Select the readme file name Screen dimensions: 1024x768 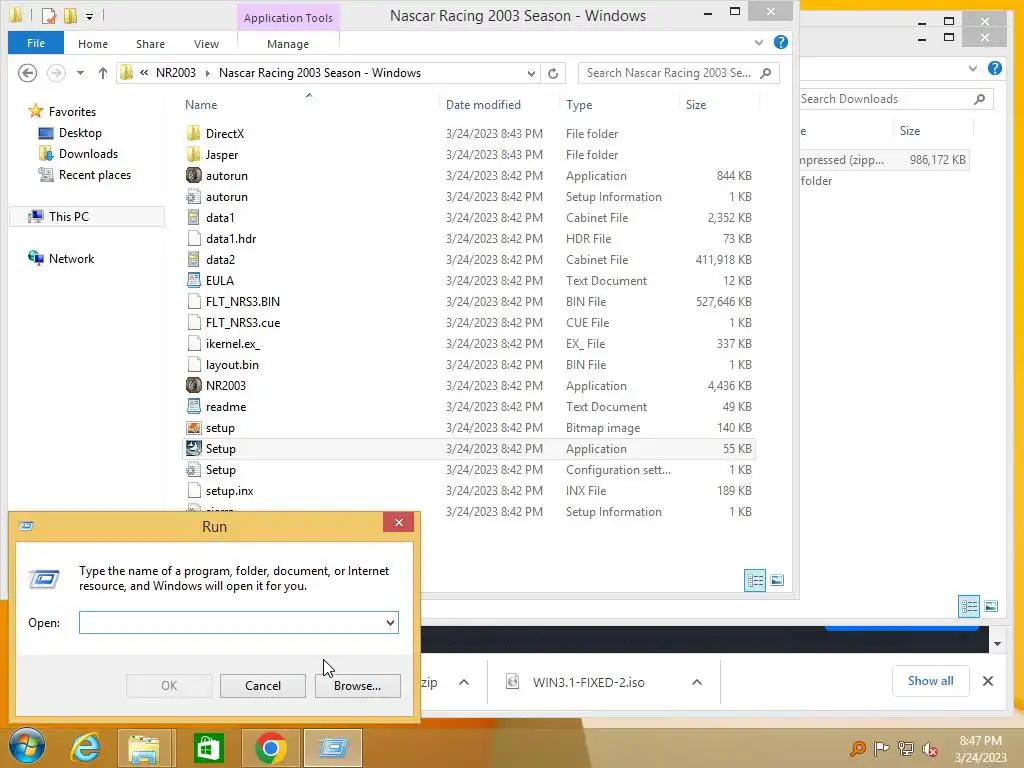(226, 407)
